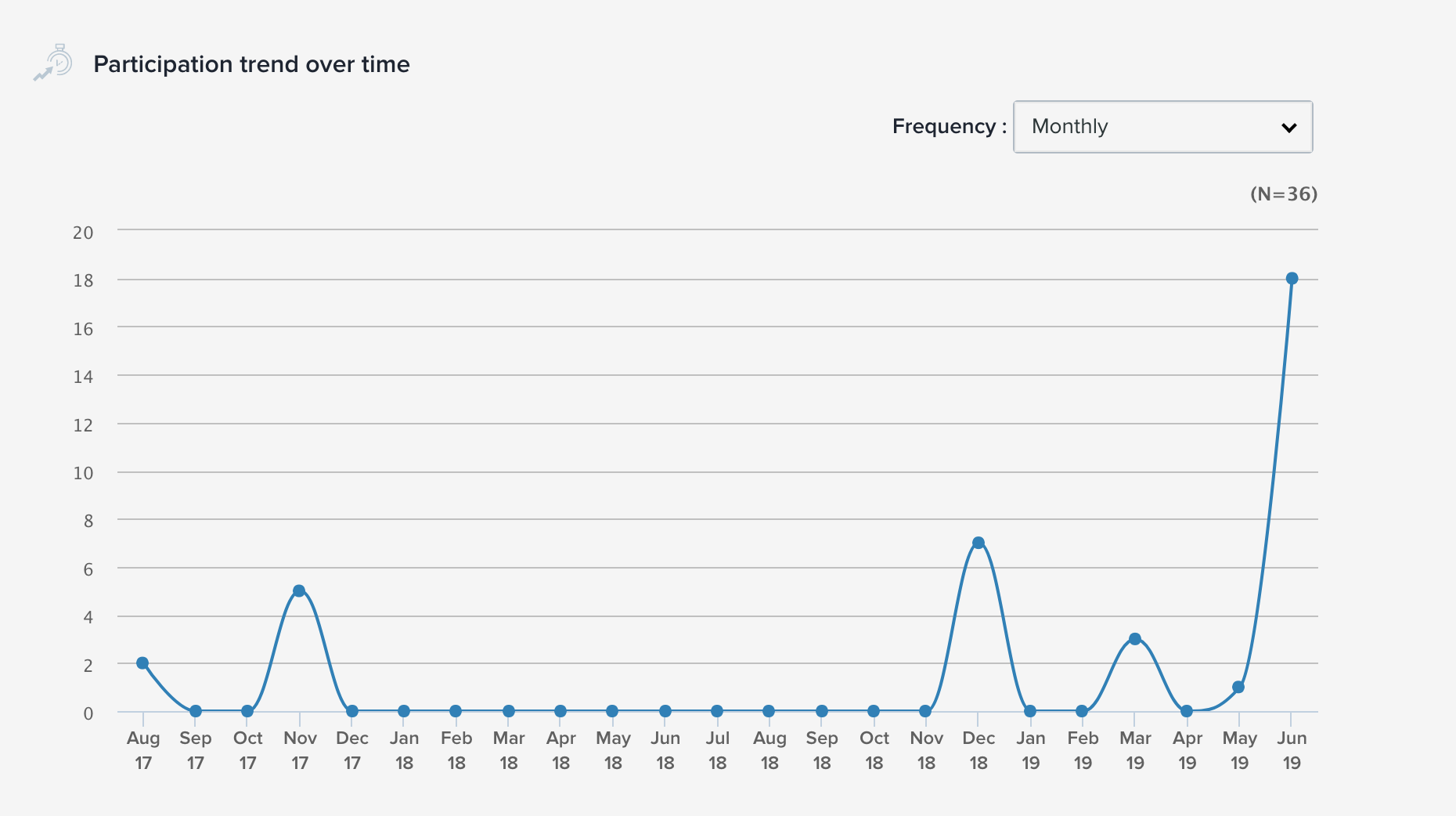Viewport: 1456px width, 816px height.
Task: Click the Oct 18 data point
Action: pyautogui.click(x=874, y=711)
